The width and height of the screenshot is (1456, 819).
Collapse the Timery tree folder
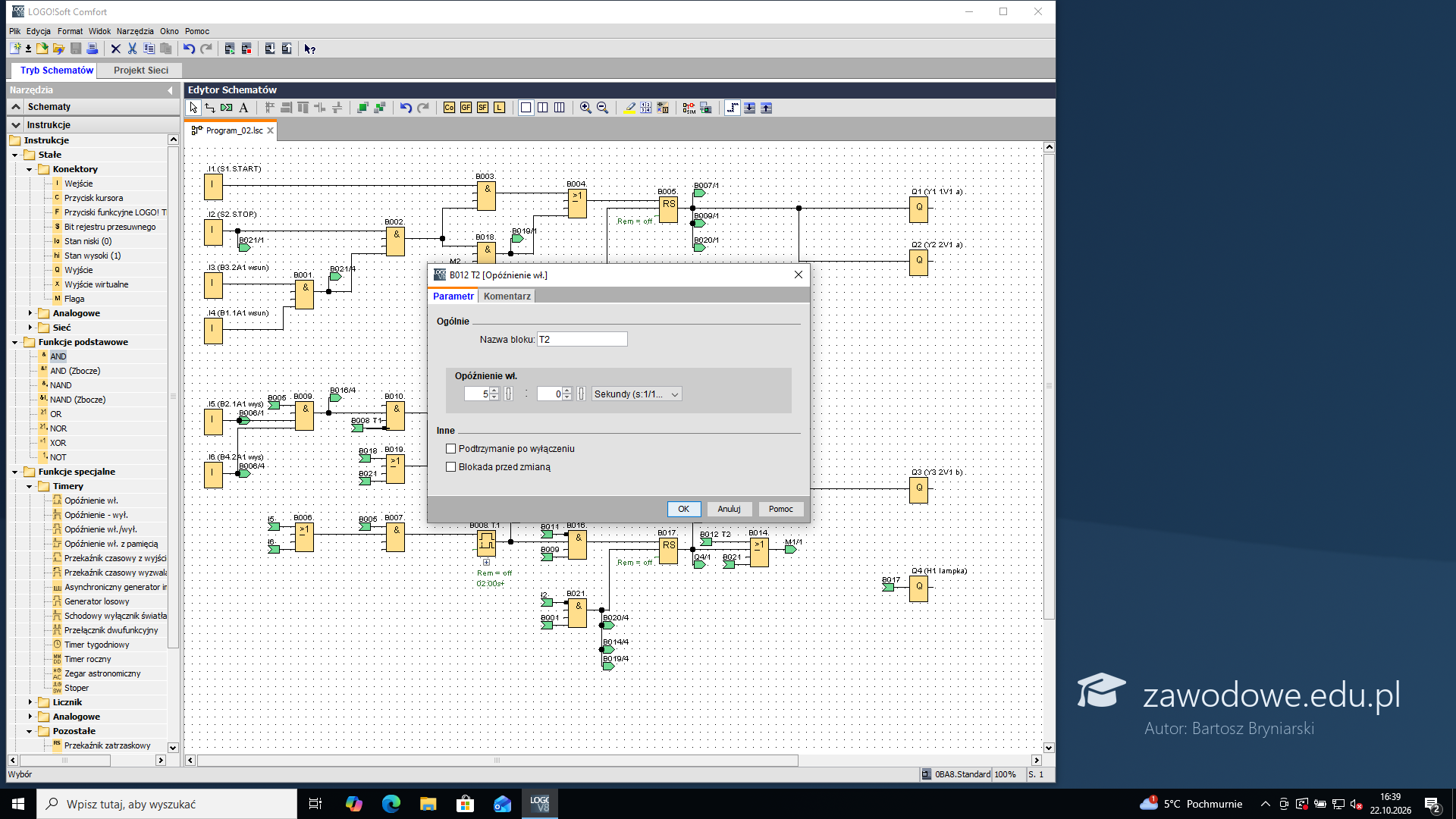(30, 486)
